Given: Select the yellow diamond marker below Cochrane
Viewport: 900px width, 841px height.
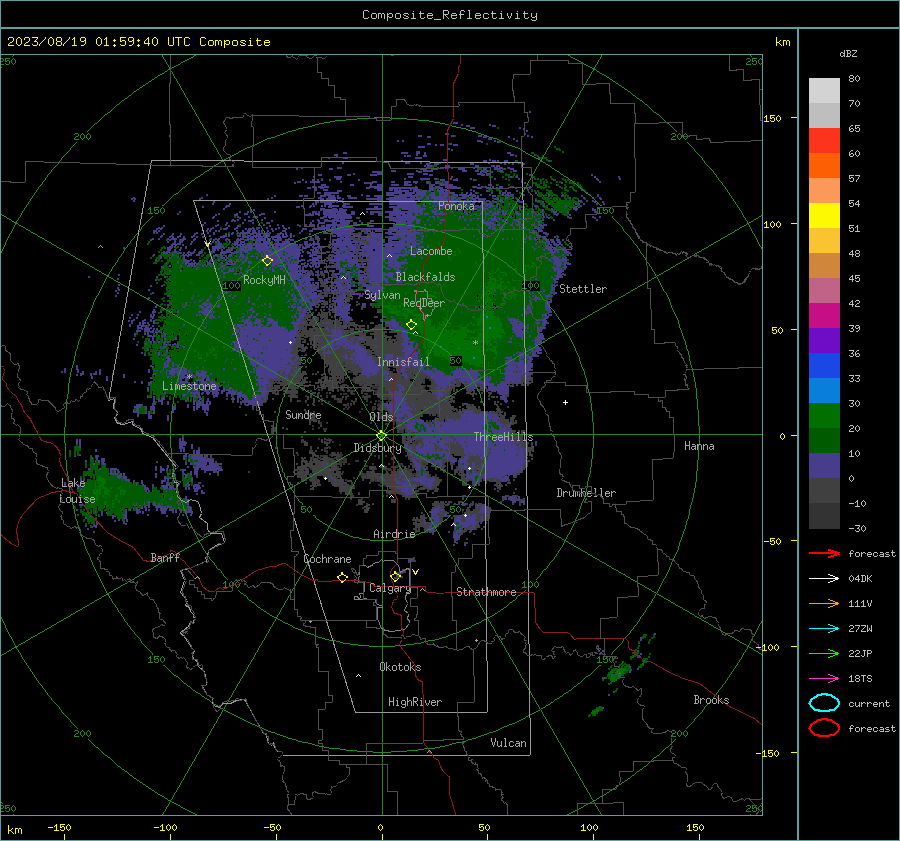Looking at the screenshot, I should click(343, 578).
